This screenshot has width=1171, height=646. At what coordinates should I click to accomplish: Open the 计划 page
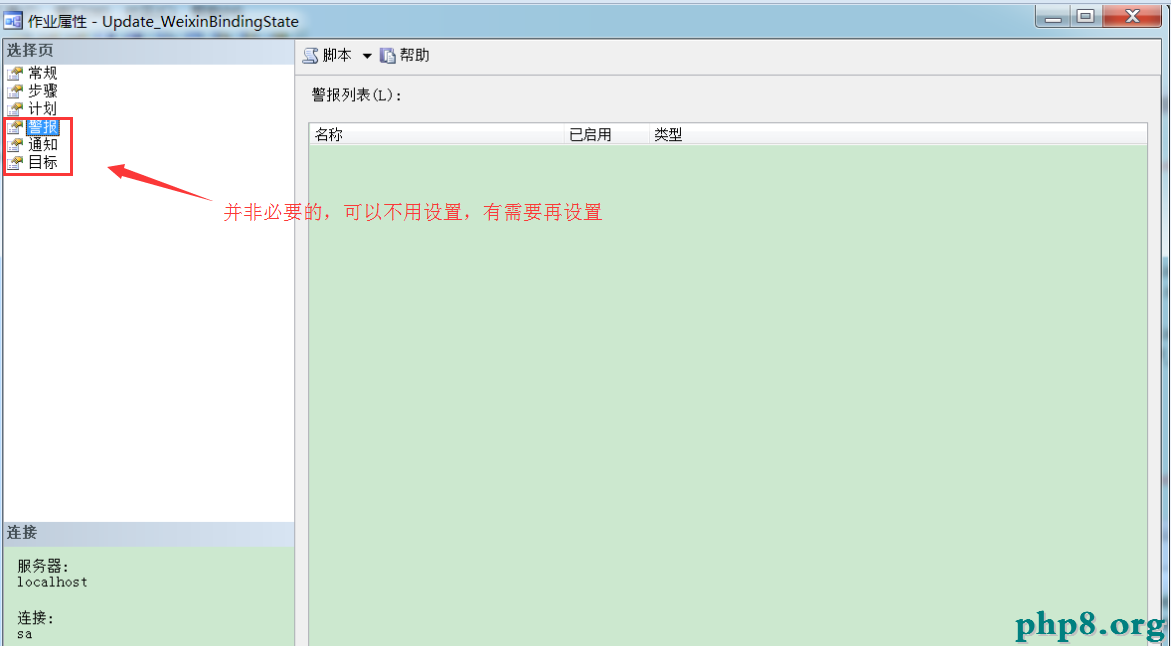click(x=43, y=109)
